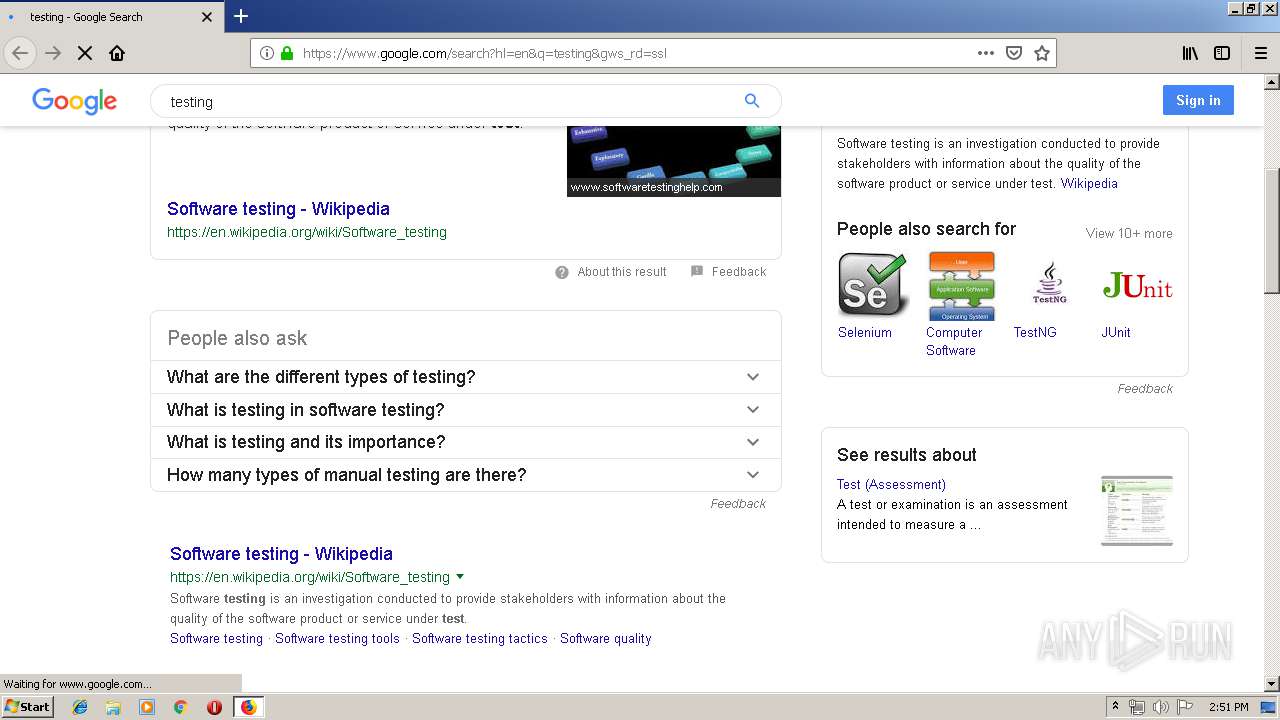Click the softwaretestinghelp.com image thumbnail

click(x=674, y=161)
